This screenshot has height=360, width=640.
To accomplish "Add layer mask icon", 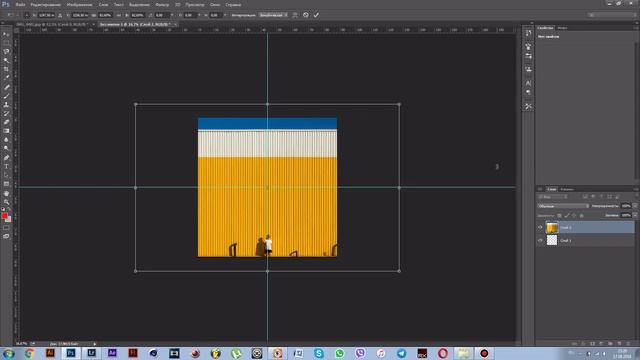I will pyautogui.click(x=592, y=344).
